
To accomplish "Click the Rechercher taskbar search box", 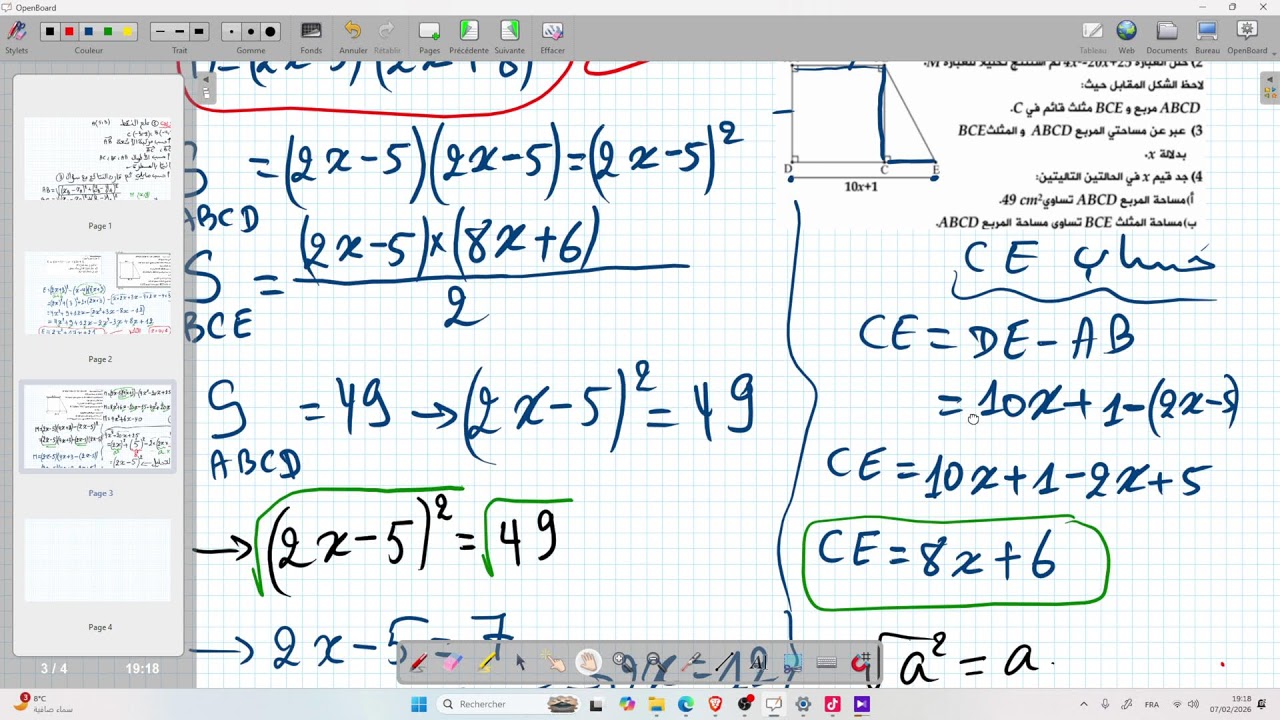I will (x=508, y=704).
